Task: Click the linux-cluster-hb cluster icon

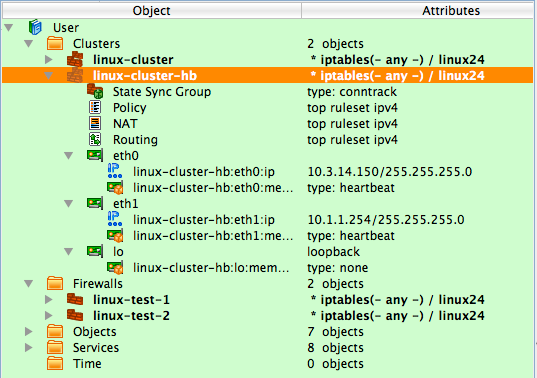Action: [75, 75]
